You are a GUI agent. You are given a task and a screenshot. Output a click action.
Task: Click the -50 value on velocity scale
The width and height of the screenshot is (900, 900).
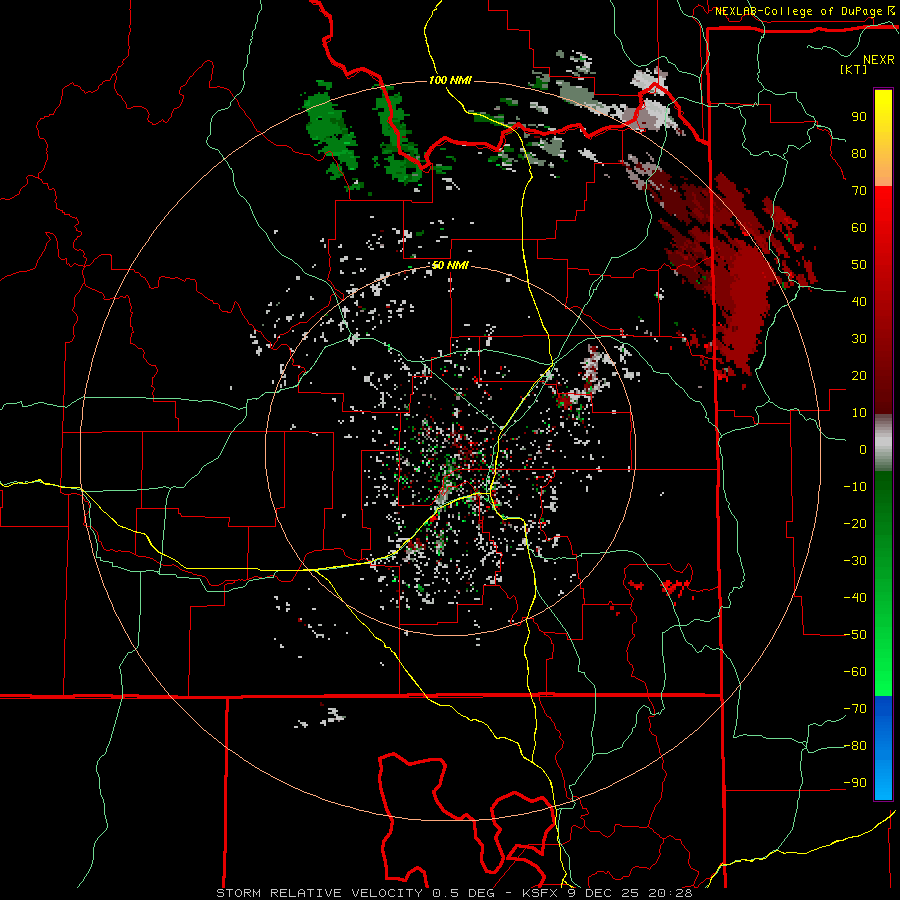tap(855, 635)
